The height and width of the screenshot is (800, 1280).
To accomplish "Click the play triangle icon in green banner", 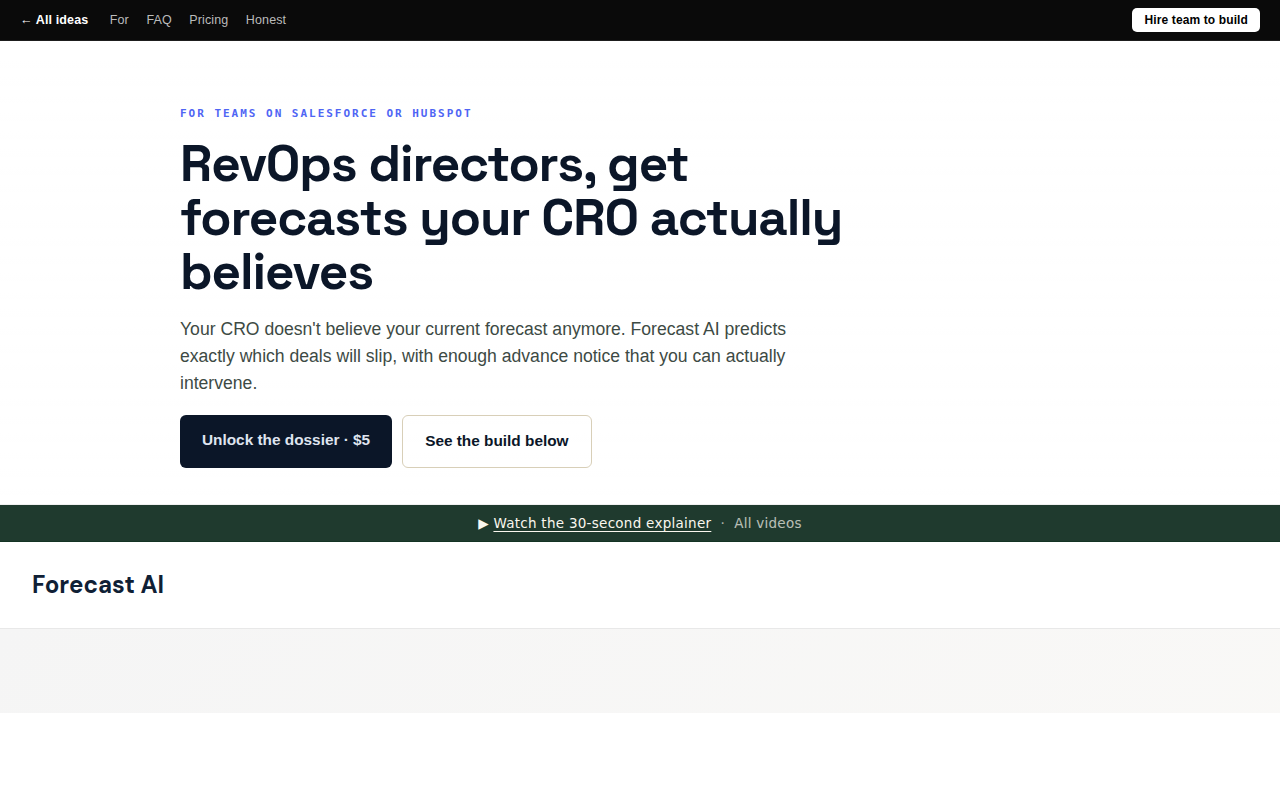I will coord(483,523).
